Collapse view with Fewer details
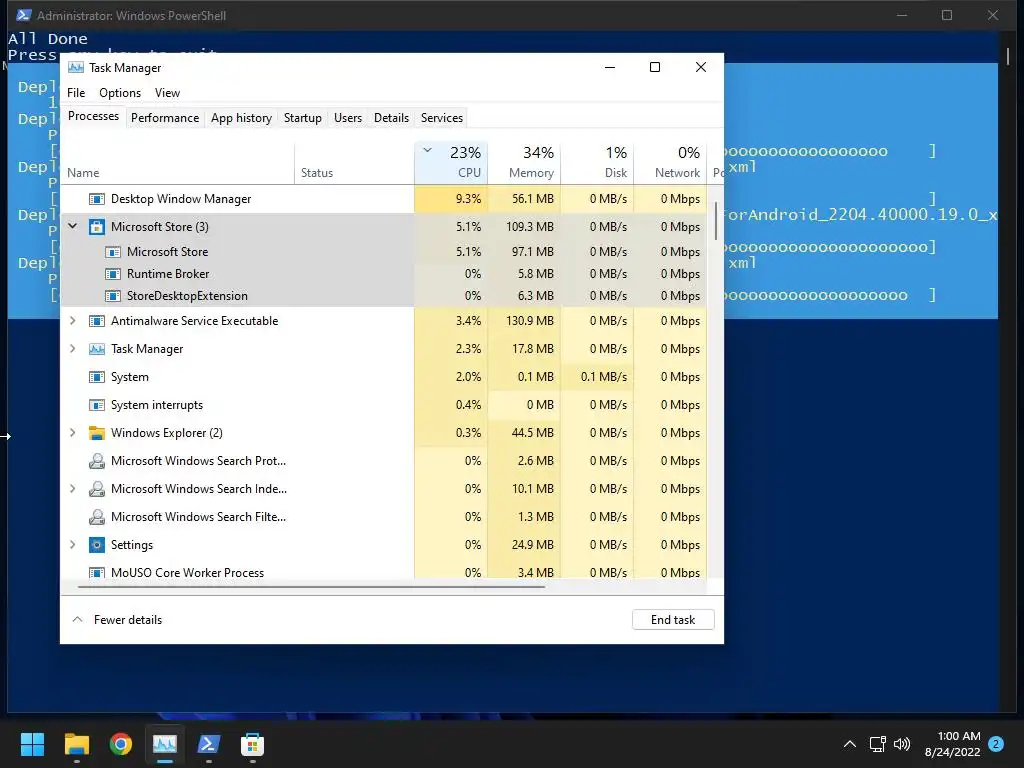Image resolution: width=1024 pixels, height=768 pixels. (117, 620)
